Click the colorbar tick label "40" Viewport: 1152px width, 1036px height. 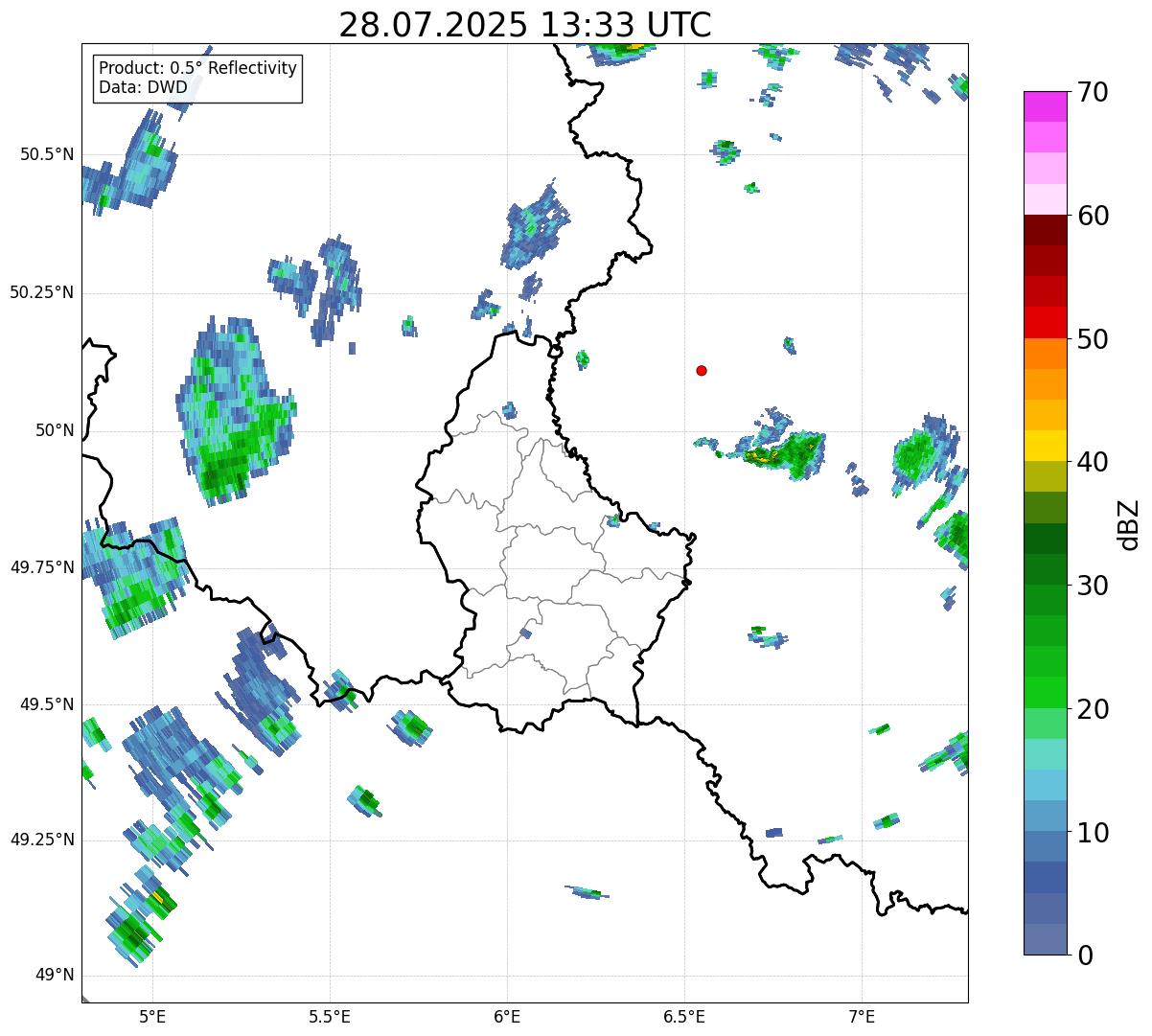1093,462
